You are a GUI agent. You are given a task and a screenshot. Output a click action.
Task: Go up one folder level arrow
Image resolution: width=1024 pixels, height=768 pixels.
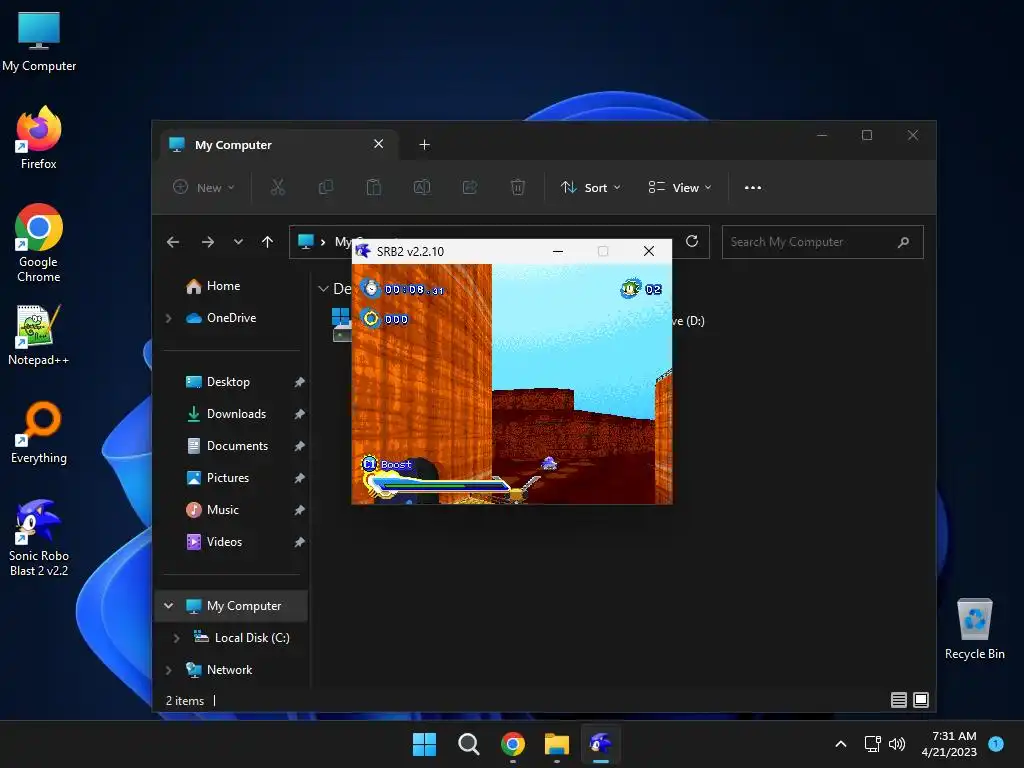pos(267,242)
